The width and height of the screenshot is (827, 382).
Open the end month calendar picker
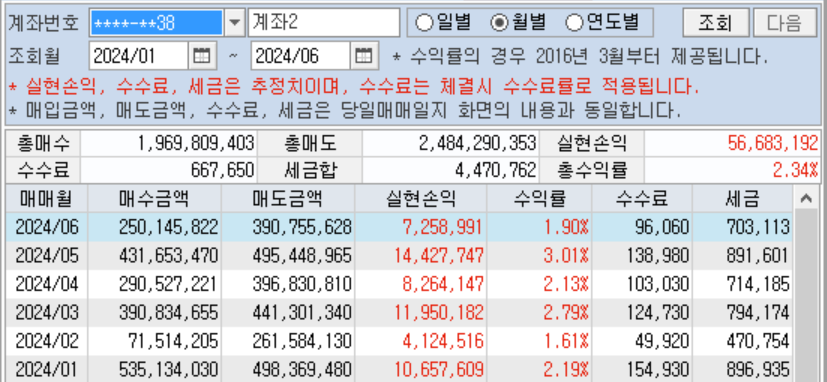(364, 55)
